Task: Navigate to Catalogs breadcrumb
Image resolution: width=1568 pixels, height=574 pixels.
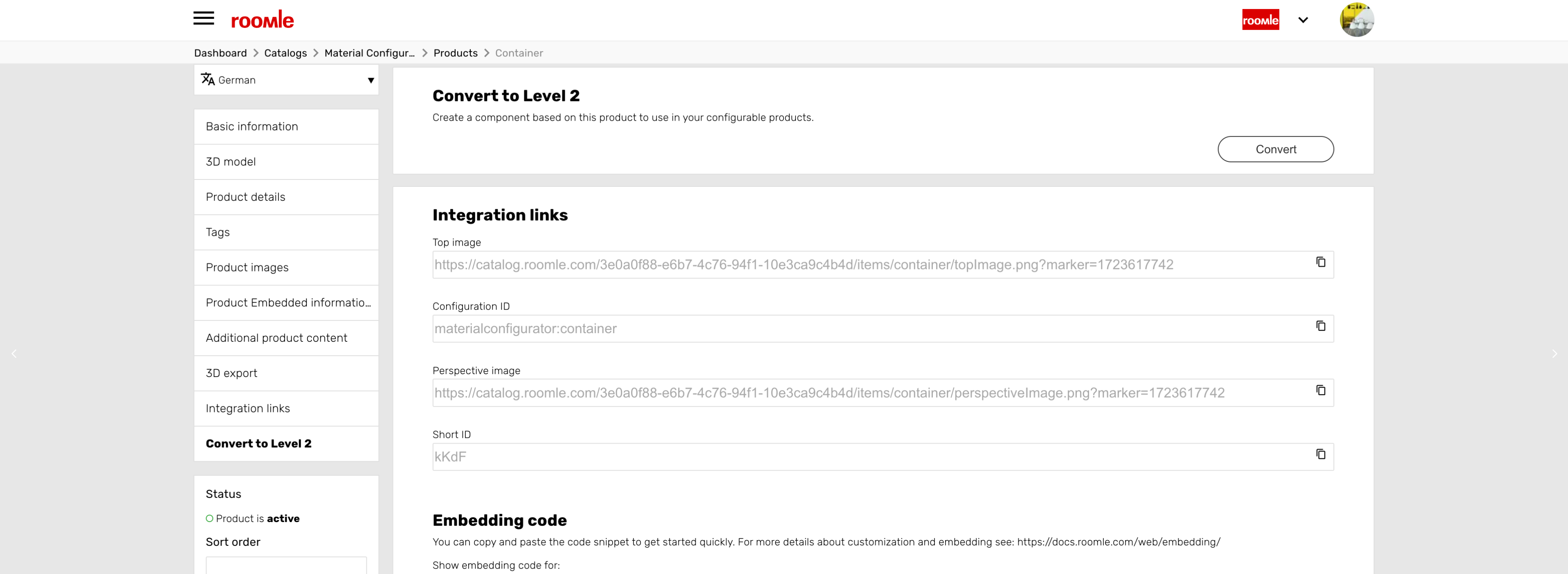Action: 285,53
